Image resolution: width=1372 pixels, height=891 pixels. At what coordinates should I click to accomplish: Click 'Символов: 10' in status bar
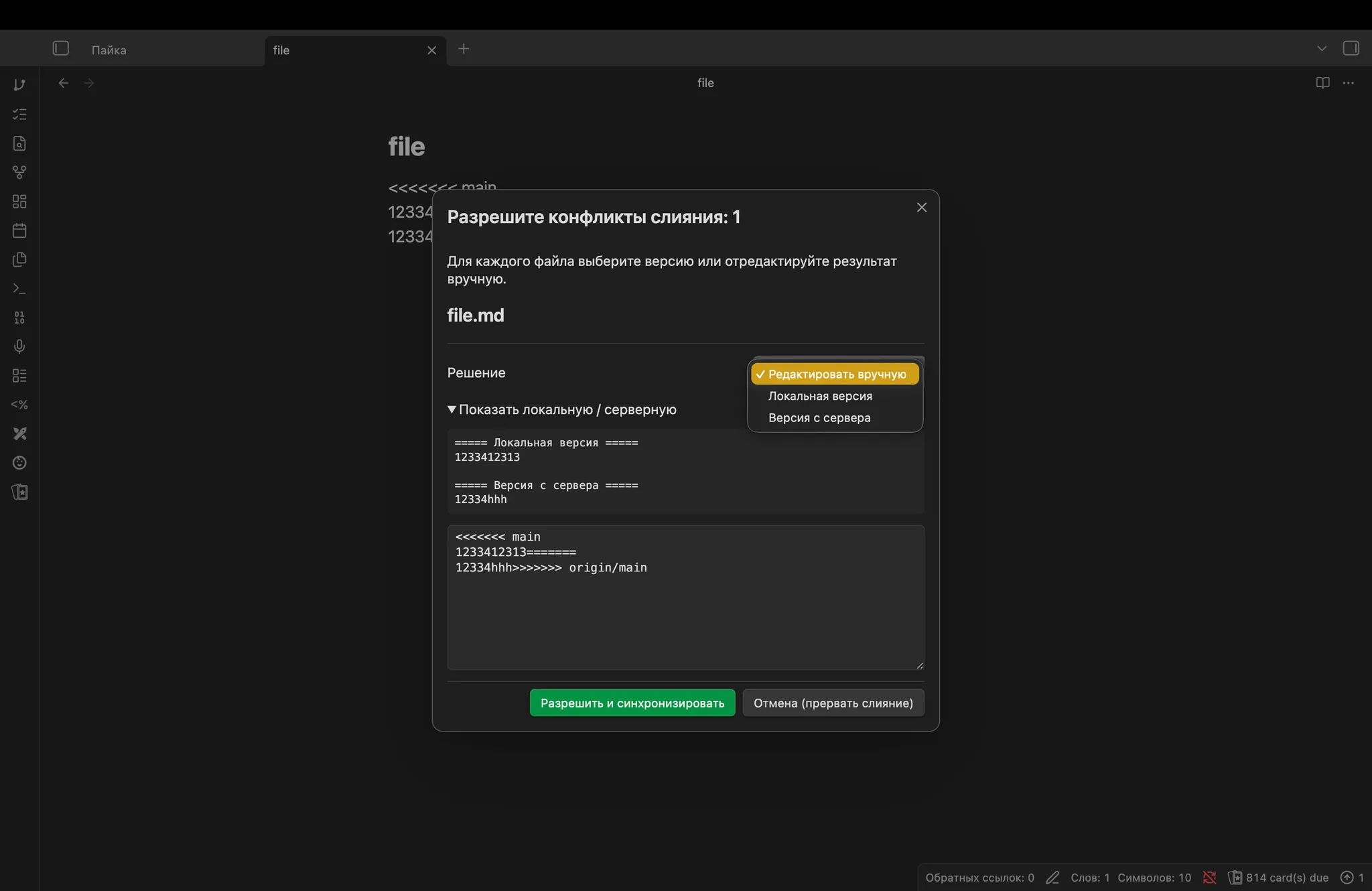1154,878
